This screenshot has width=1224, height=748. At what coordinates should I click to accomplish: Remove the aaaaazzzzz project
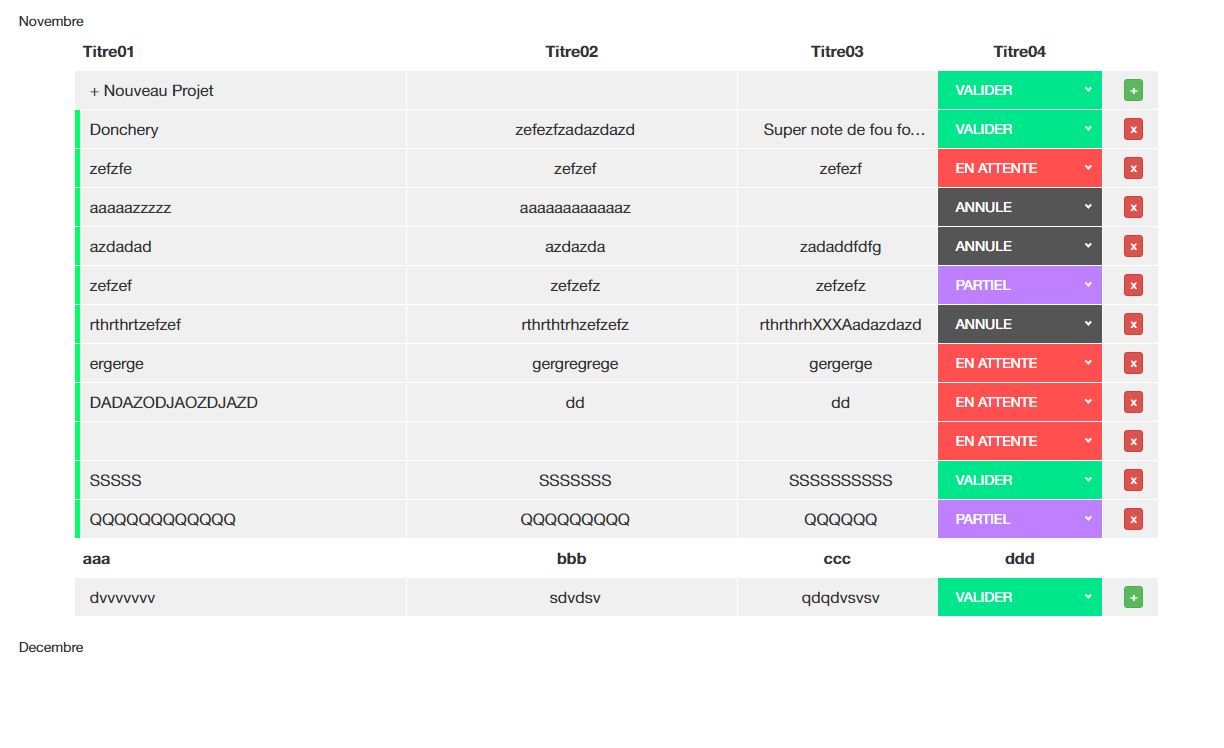coord(1132,207)
